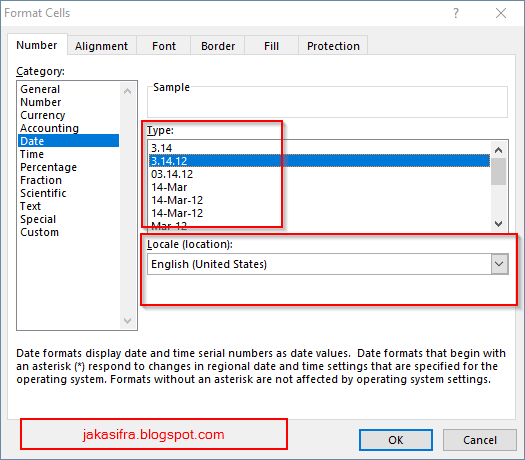
Task: Choose the Accounting category
Action: pos(69,128)
